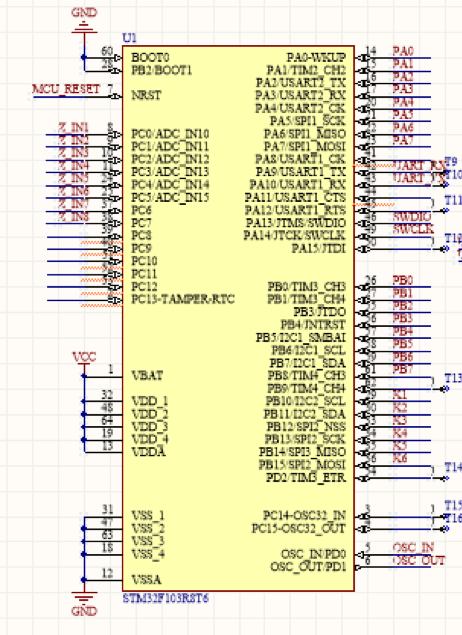This screenshot has width=462, height=635.
Task: Click the PA0-WKUP pin name
Action: (316, 58)
